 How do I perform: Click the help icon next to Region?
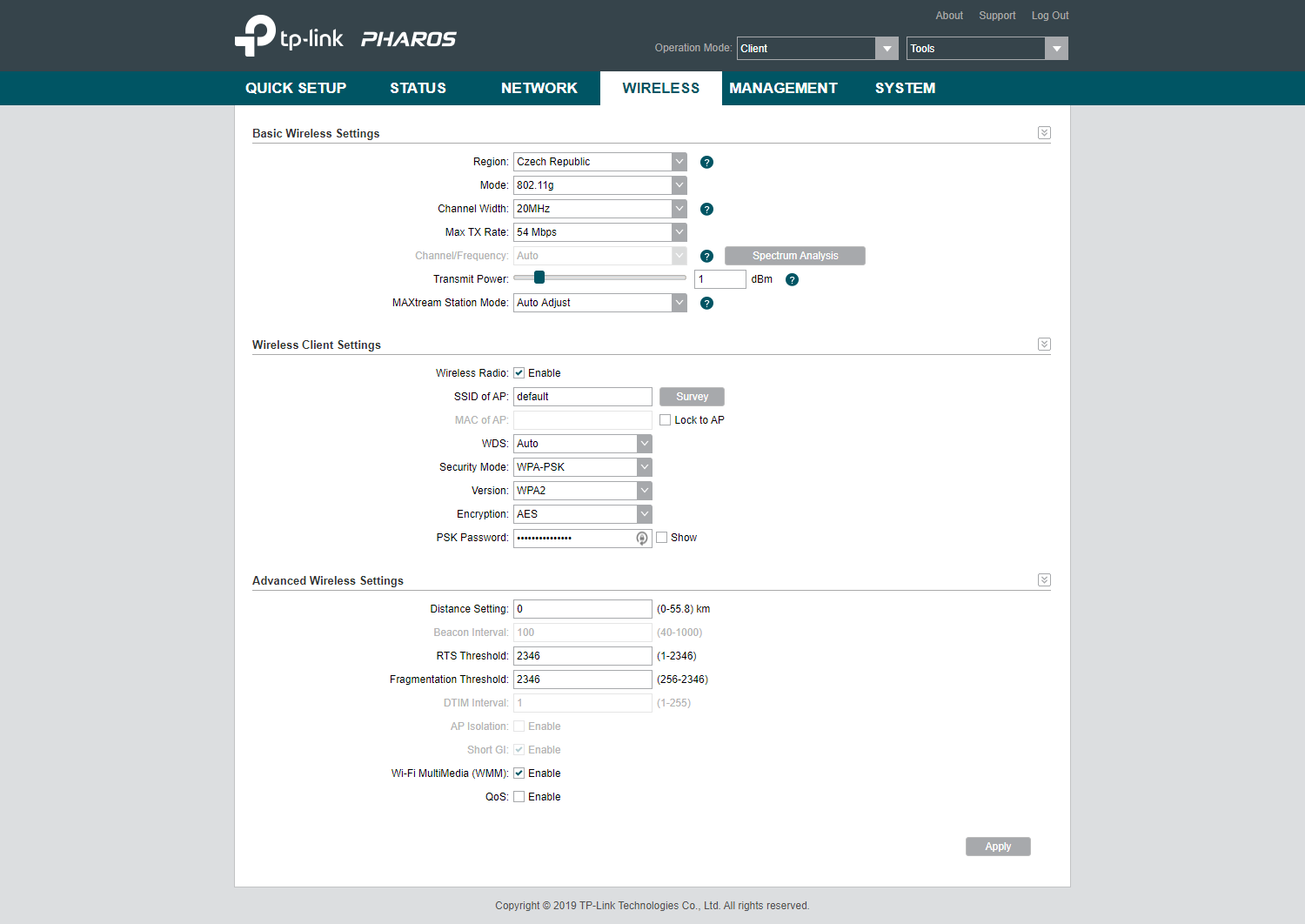click(706, 163)
